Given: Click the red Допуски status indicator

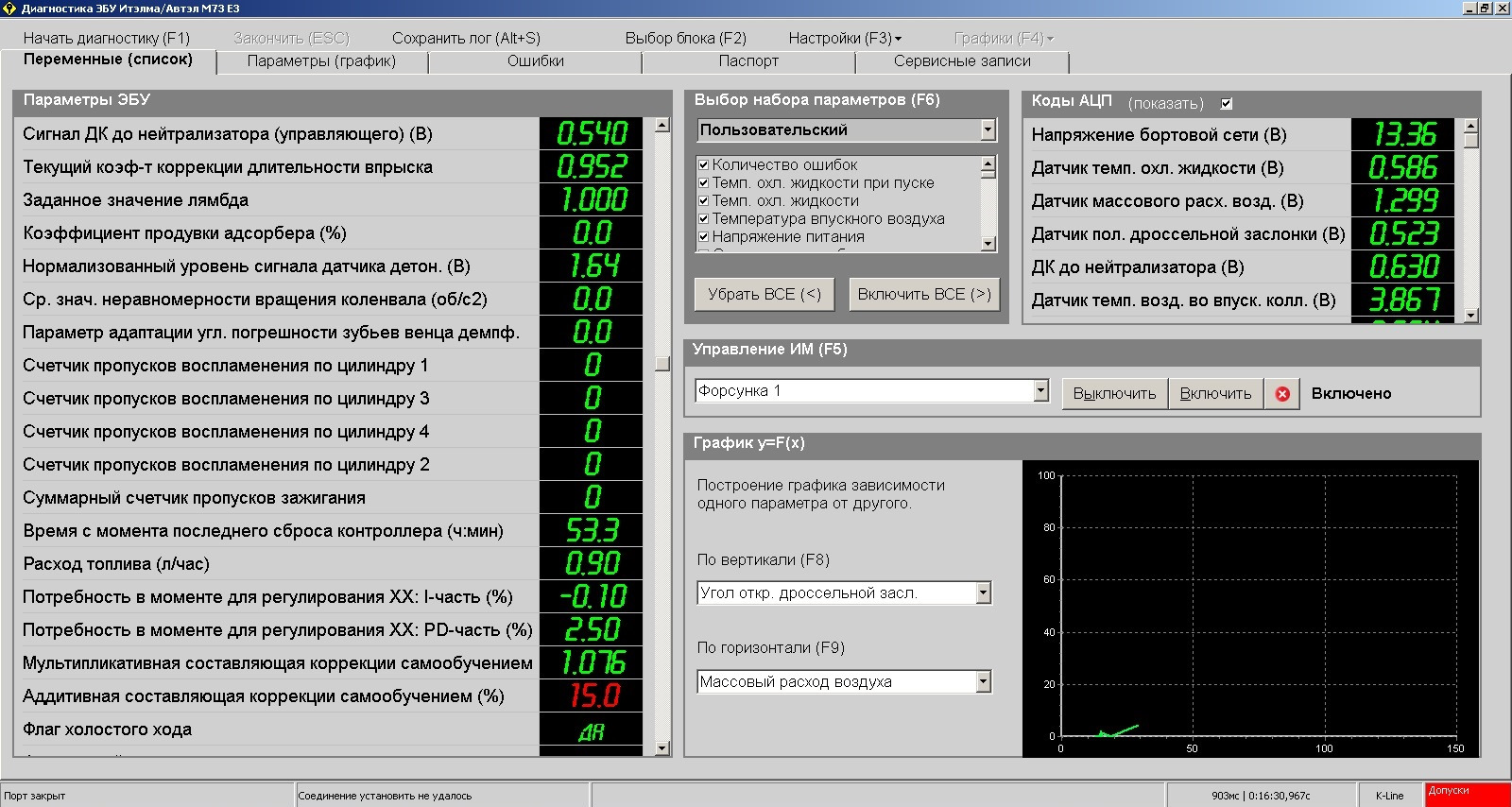Looking at the screenshot, I should [1467, 794].
